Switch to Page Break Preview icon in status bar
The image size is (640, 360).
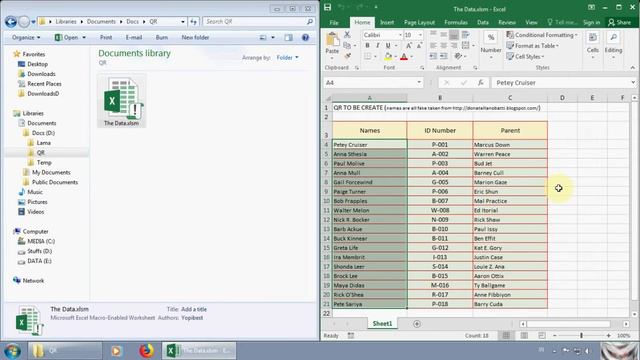pyautogui.click(x=542, y=336)
